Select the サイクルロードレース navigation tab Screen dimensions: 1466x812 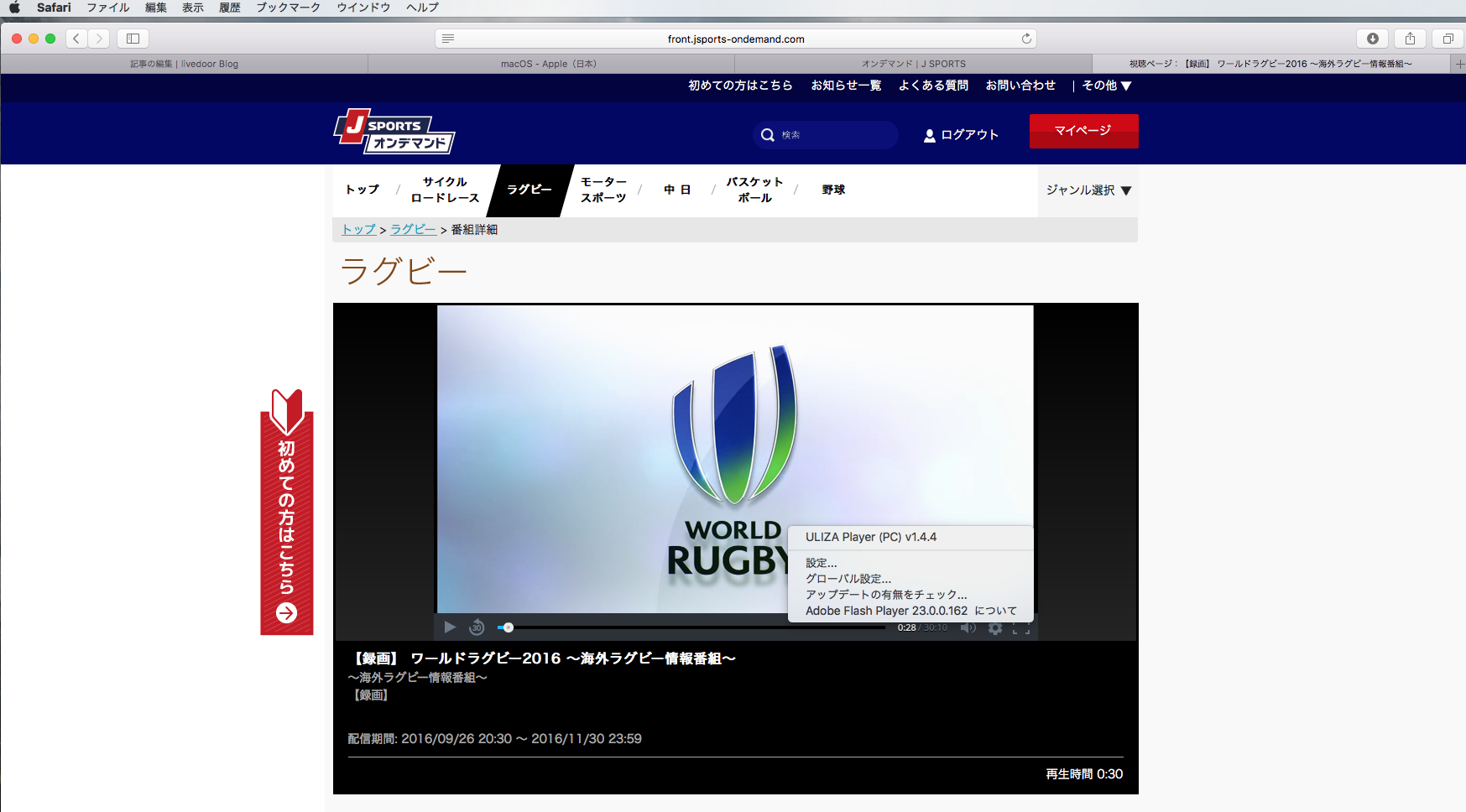pos(445,190)
